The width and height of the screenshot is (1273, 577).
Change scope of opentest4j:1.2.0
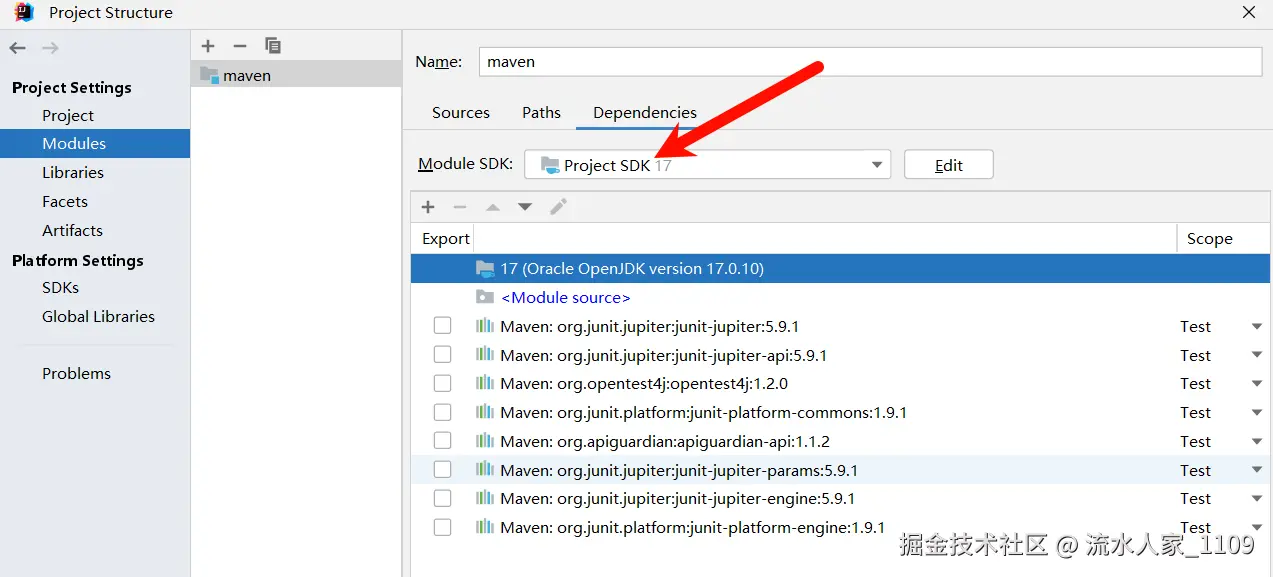click(1257, 384)
